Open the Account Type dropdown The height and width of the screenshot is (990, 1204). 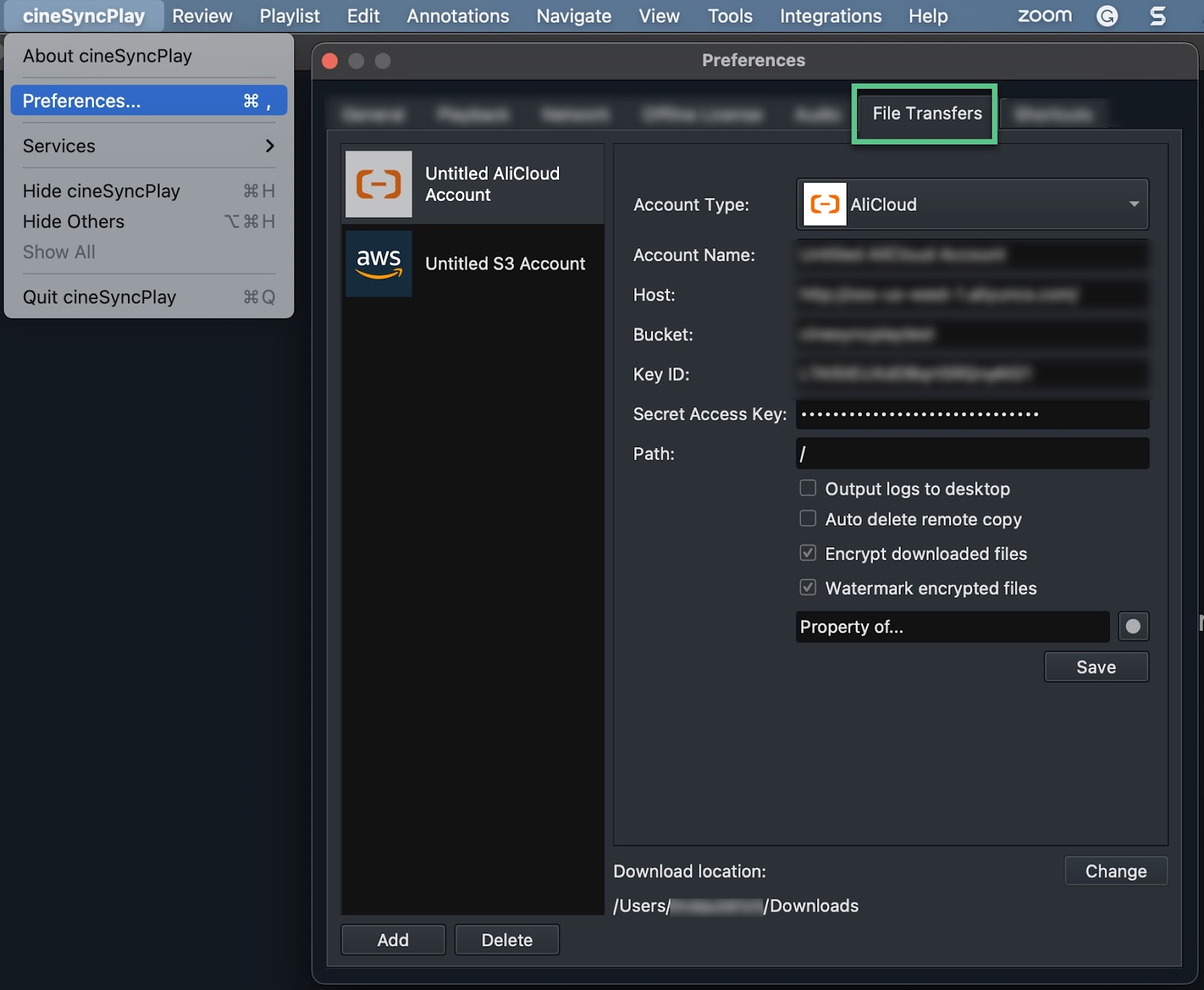tap(972, 204)
